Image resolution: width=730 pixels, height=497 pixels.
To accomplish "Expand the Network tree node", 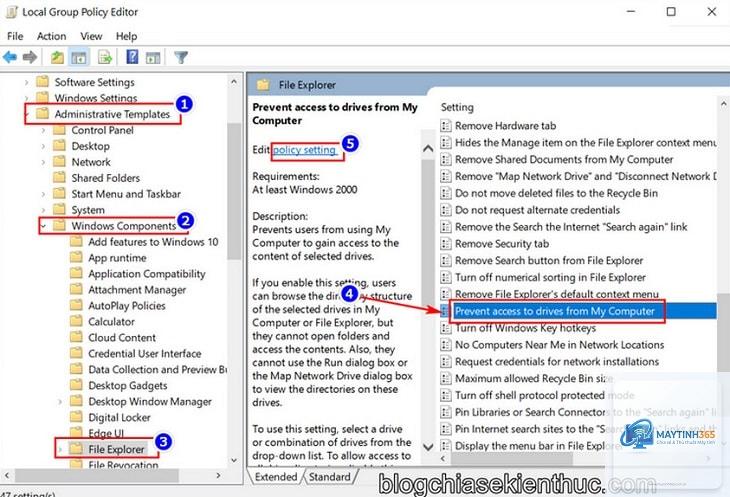I will [x=43, y=162].
